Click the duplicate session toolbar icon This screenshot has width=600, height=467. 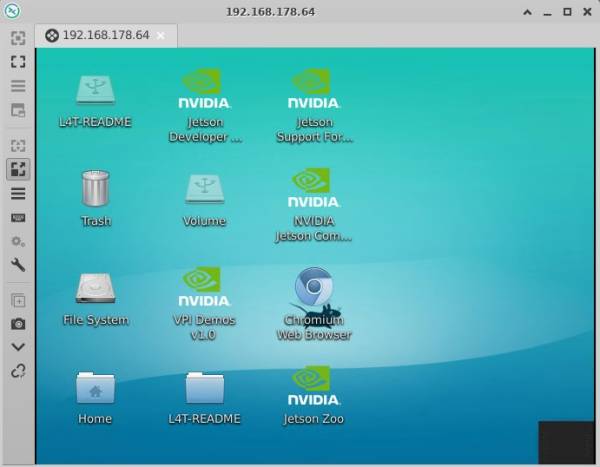(x=18, y=300)
